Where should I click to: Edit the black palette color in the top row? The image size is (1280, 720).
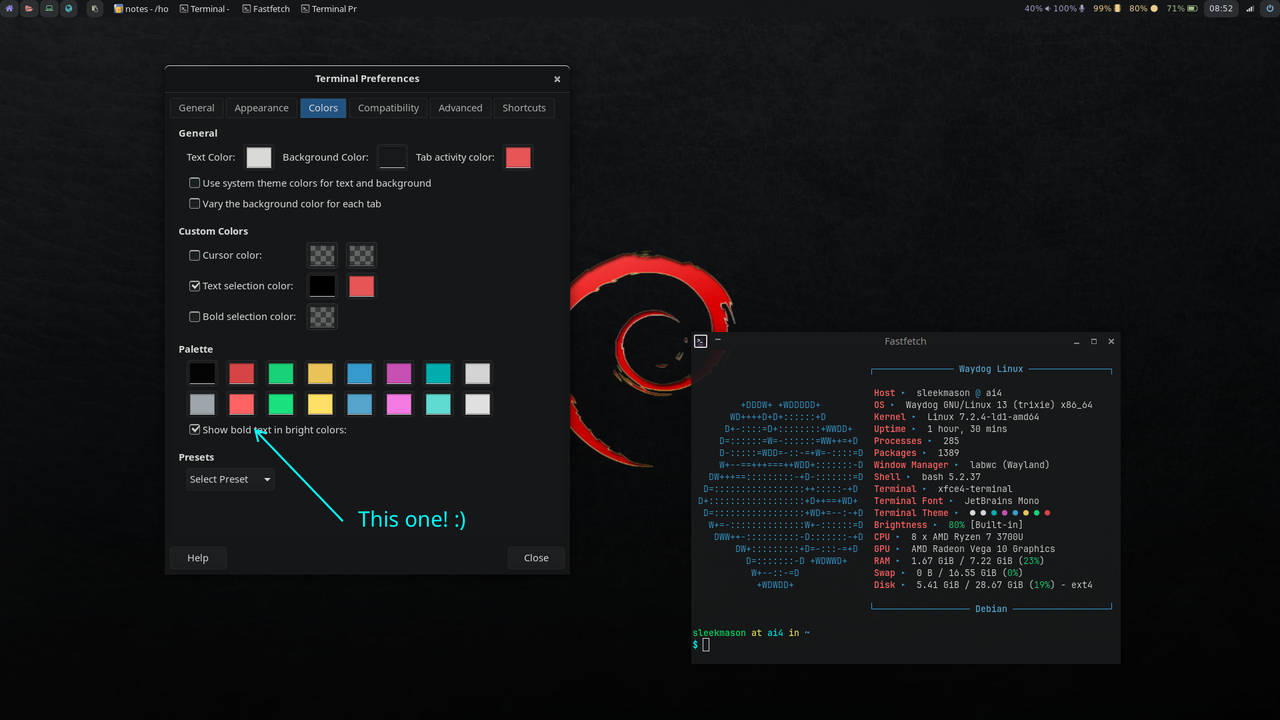[202, 373]
